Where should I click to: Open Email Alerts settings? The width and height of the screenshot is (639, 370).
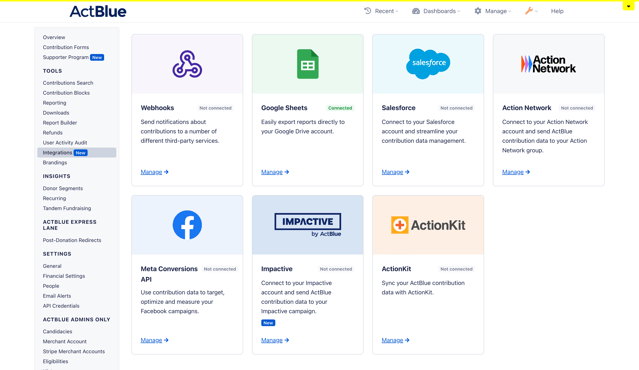[x=57, y=296]
